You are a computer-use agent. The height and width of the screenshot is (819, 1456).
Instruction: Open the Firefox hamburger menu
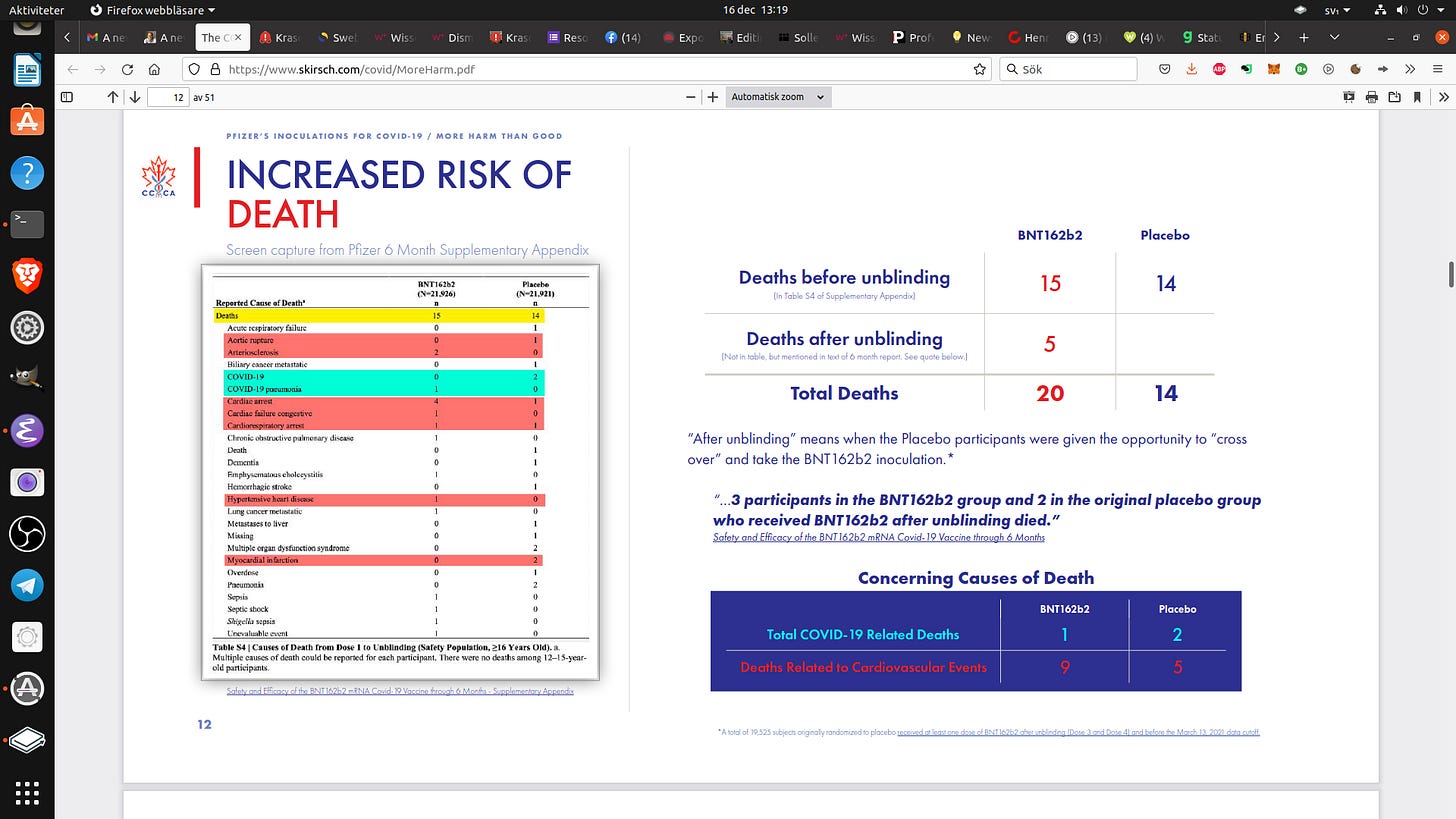pos(1437,69)
